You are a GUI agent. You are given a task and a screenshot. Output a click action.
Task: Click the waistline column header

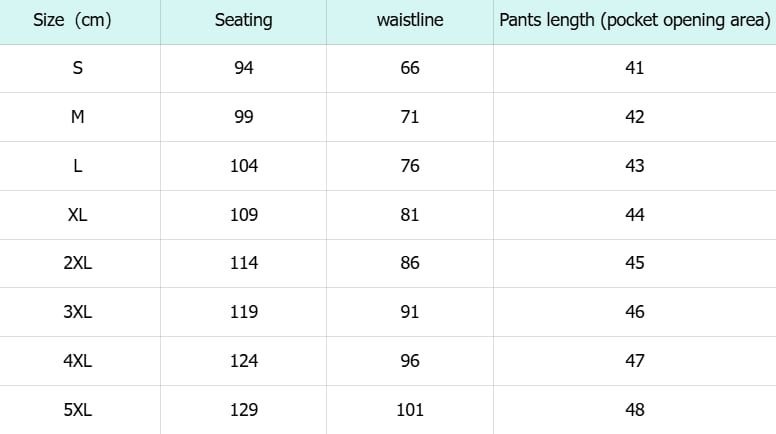point(410,20)
